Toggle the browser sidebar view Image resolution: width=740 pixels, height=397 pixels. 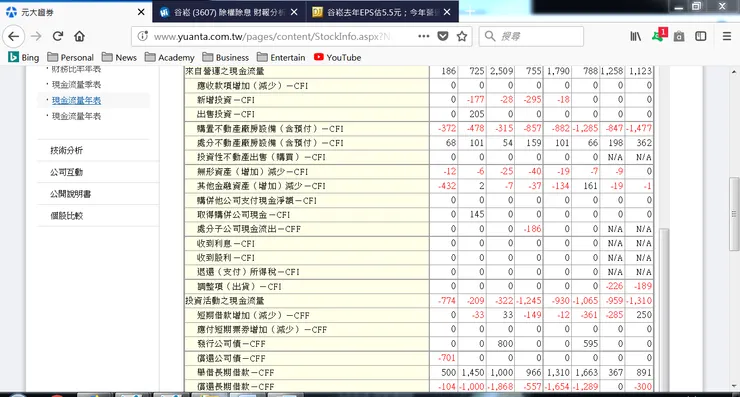coord(701,36)
